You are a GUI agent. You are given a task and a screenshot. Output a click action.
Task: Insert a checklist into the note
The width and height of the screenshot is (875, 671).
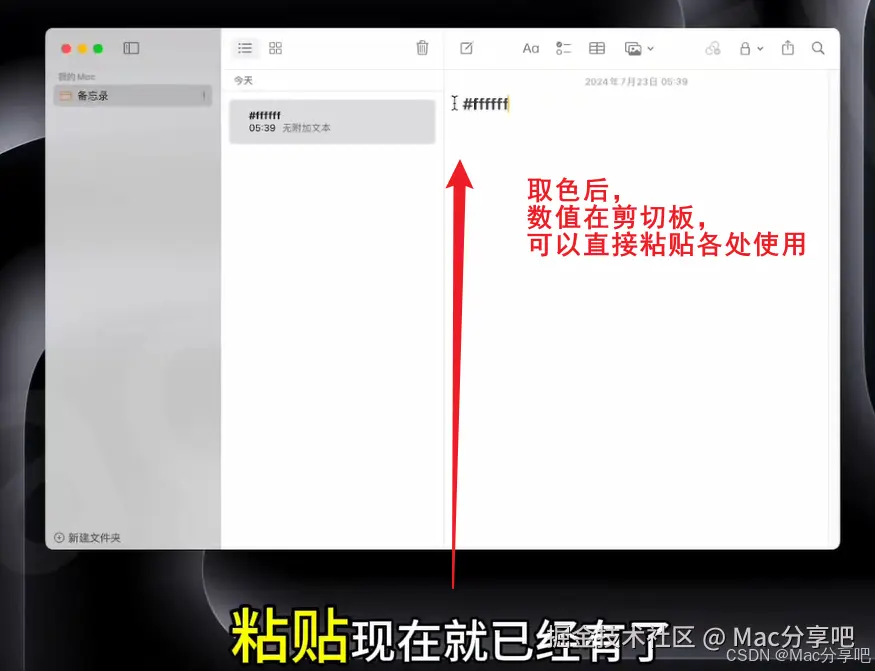point(562,47)
